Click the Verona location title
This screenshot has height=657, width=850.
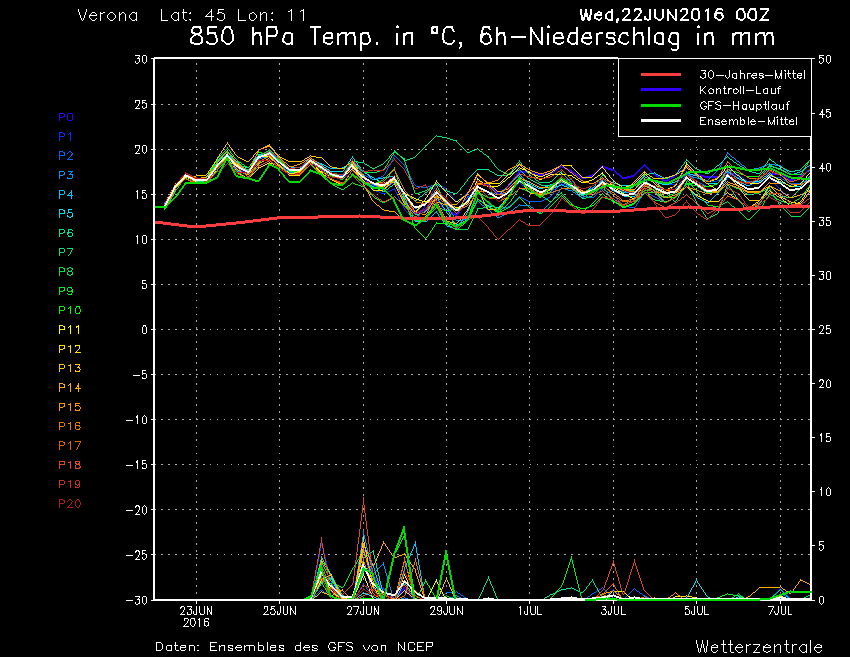click(x=108, y=15)
